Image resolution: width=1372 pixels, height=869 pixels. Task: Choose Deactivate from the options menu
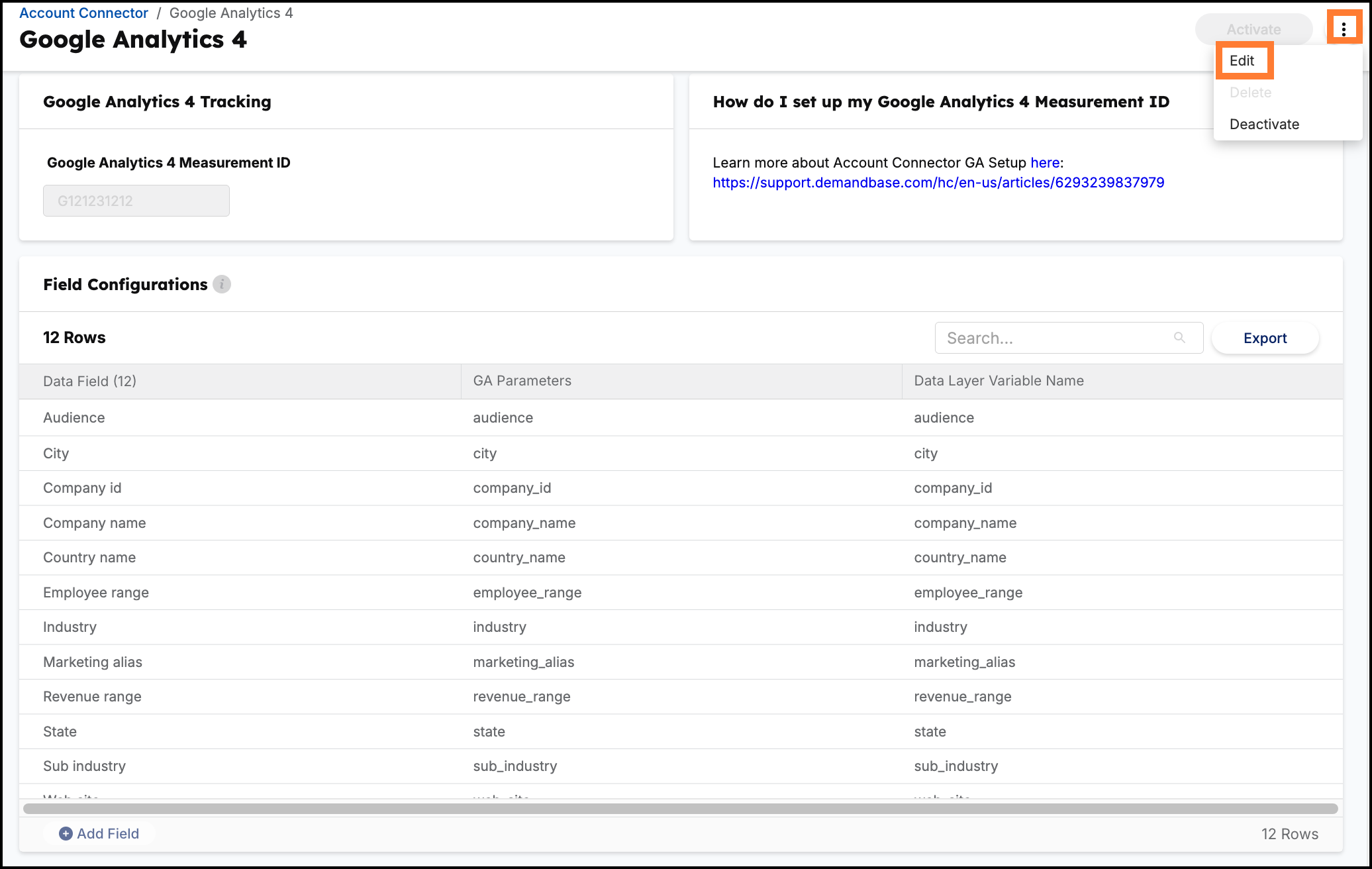click(1264, 124)
